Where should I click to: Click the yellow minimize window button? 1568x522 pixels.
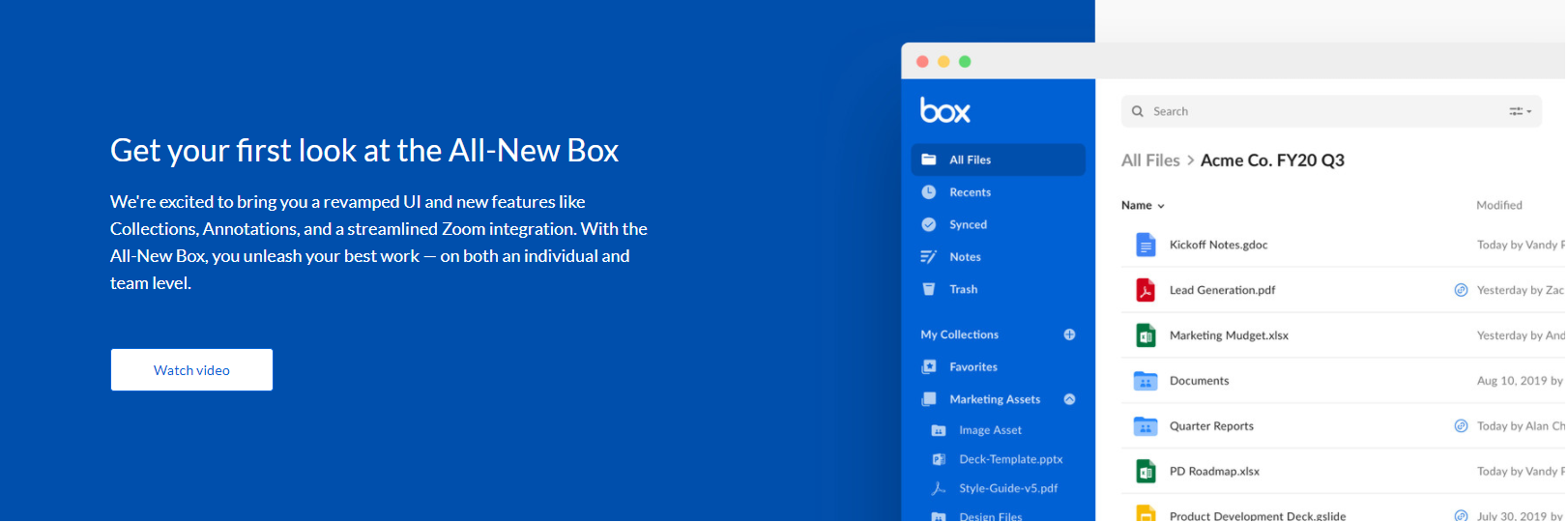[x=944, y=62]
